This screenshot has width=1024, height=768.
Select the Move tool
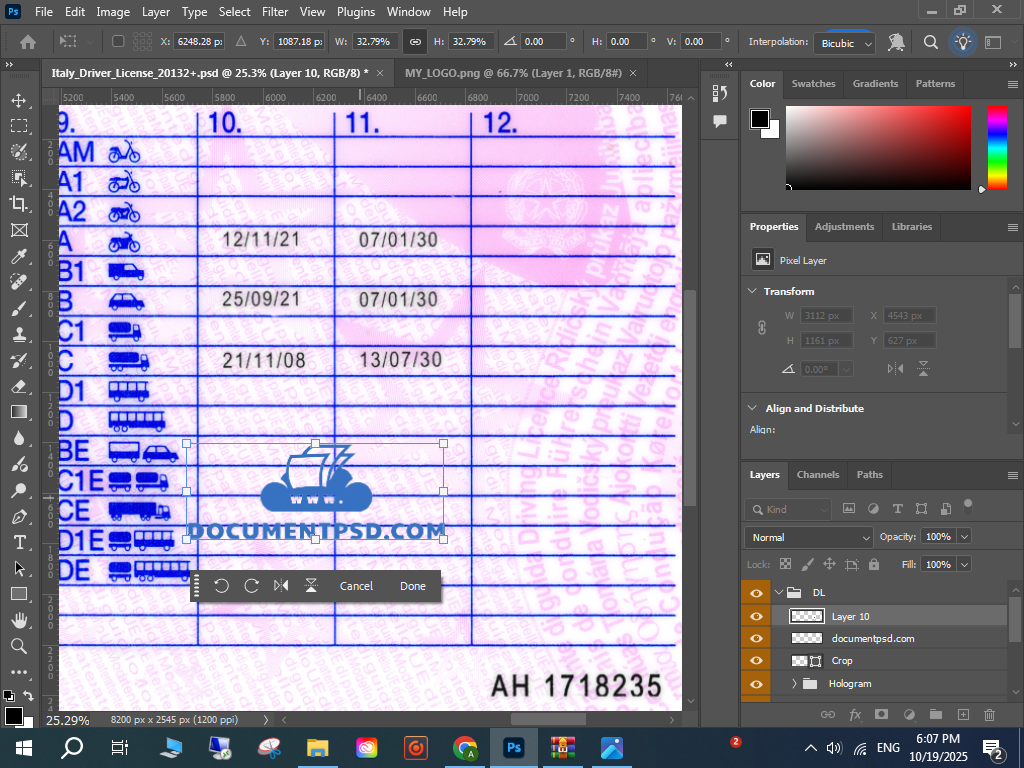click(18, 100)
